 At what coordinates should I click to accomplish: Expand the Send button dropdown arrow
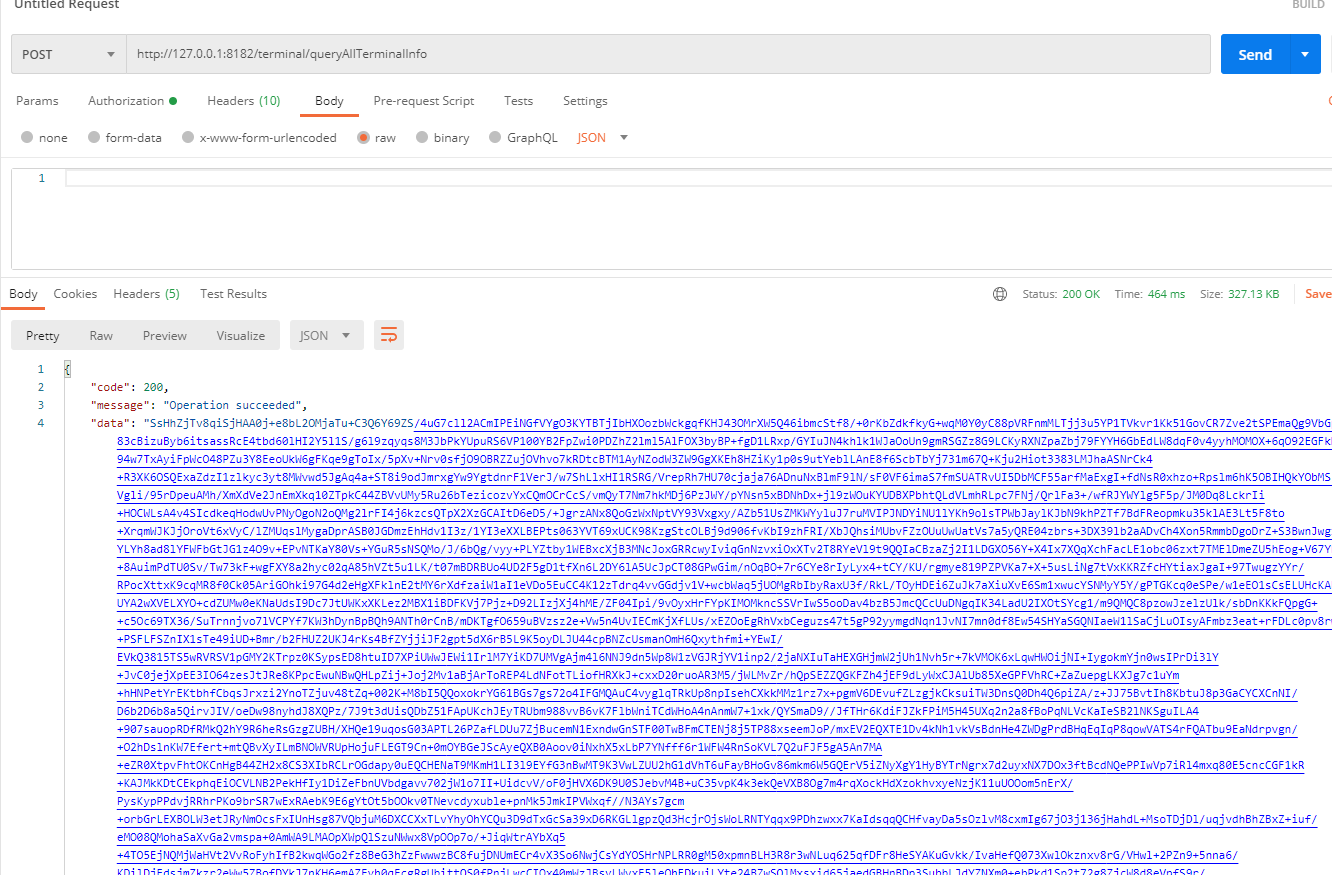(x=1304, y=54)
